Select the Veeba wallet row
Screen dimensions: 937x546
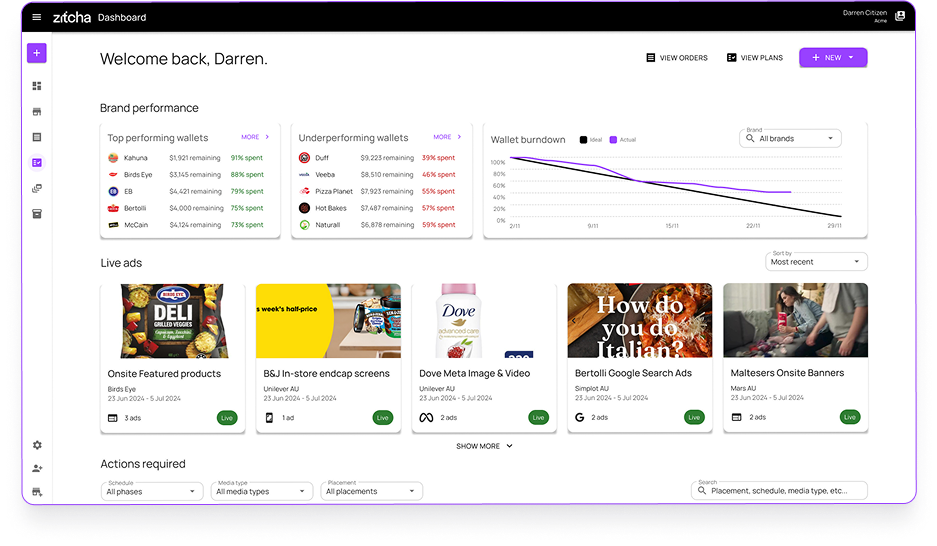[x=378, y=174]
